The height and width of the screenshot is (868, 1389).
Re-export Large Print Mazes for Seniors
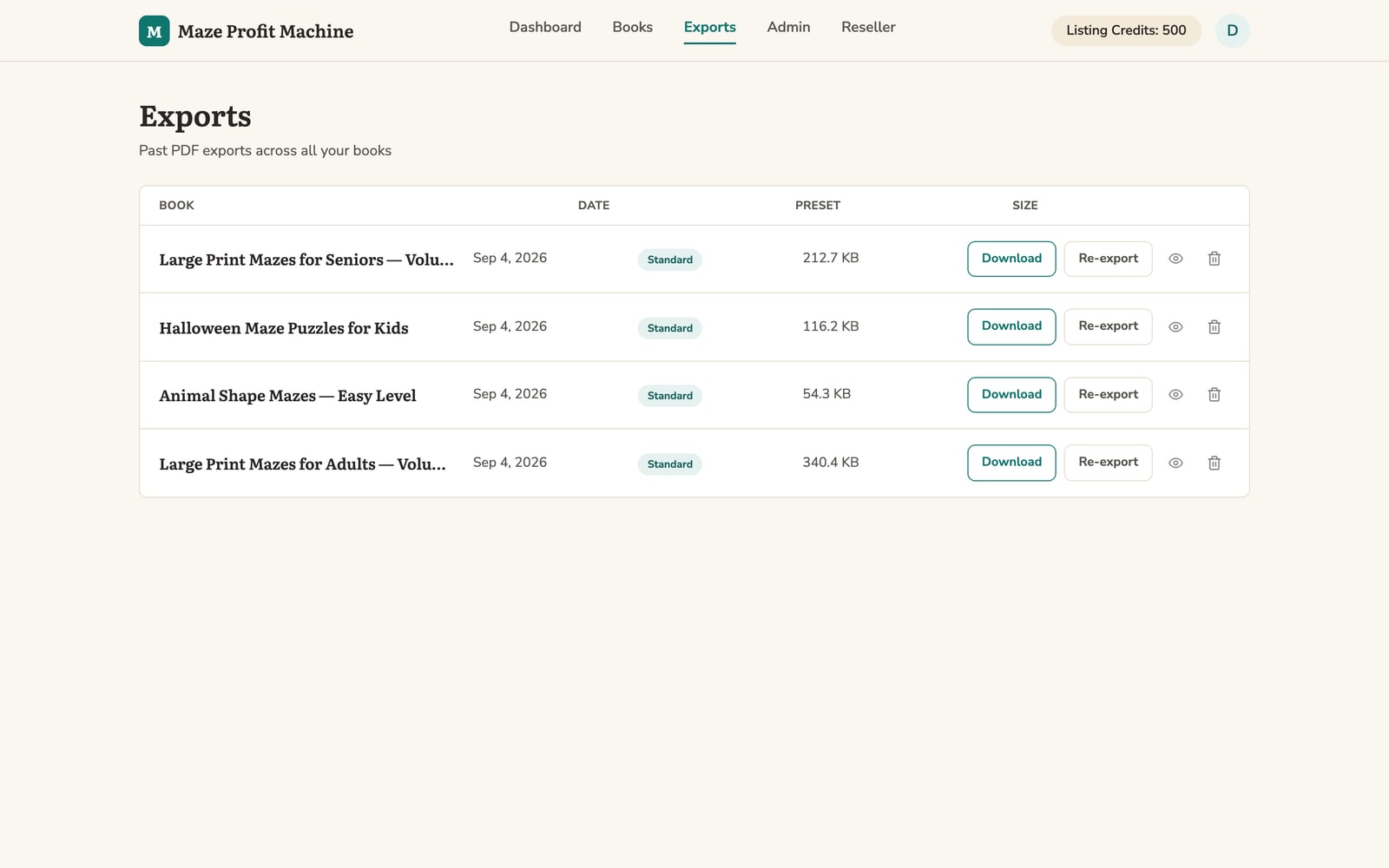(x=1108, y=259)
